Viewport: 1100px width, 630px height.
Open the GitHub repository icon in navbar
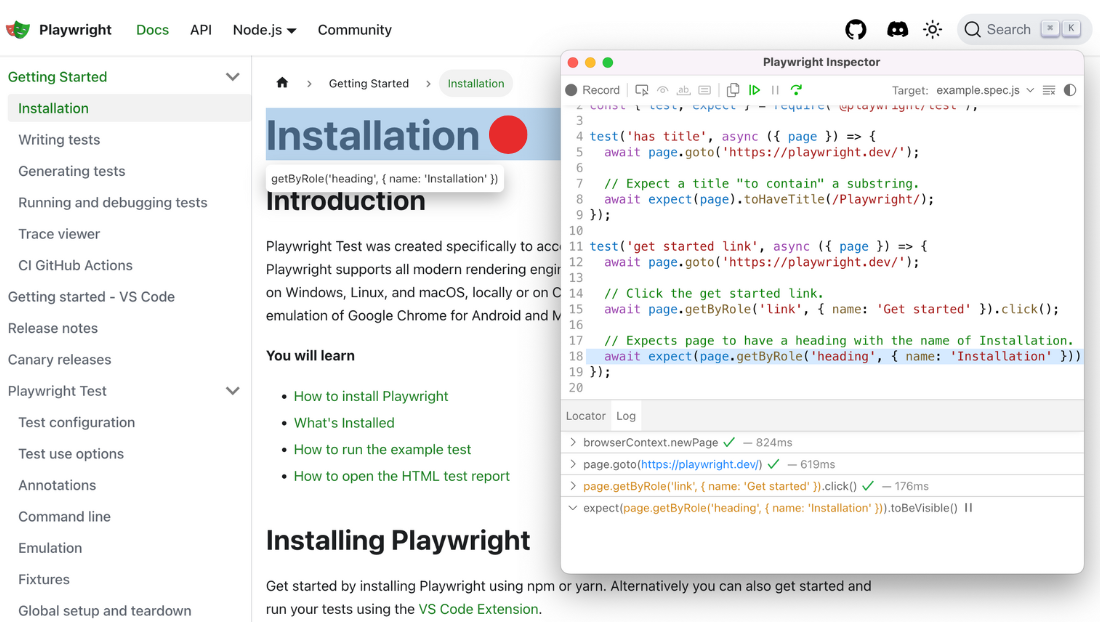click(856, 30)
